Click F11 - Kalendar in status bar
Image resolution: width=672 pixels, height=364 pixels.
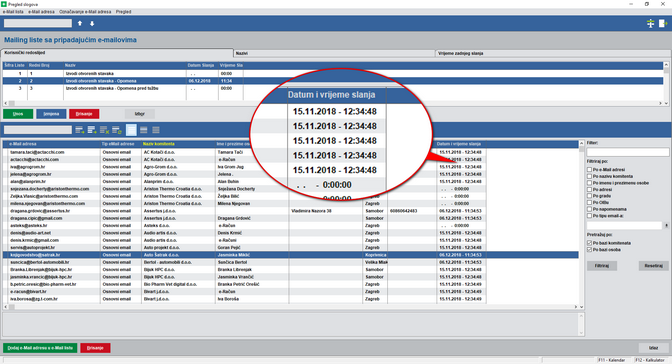(612, 360)
